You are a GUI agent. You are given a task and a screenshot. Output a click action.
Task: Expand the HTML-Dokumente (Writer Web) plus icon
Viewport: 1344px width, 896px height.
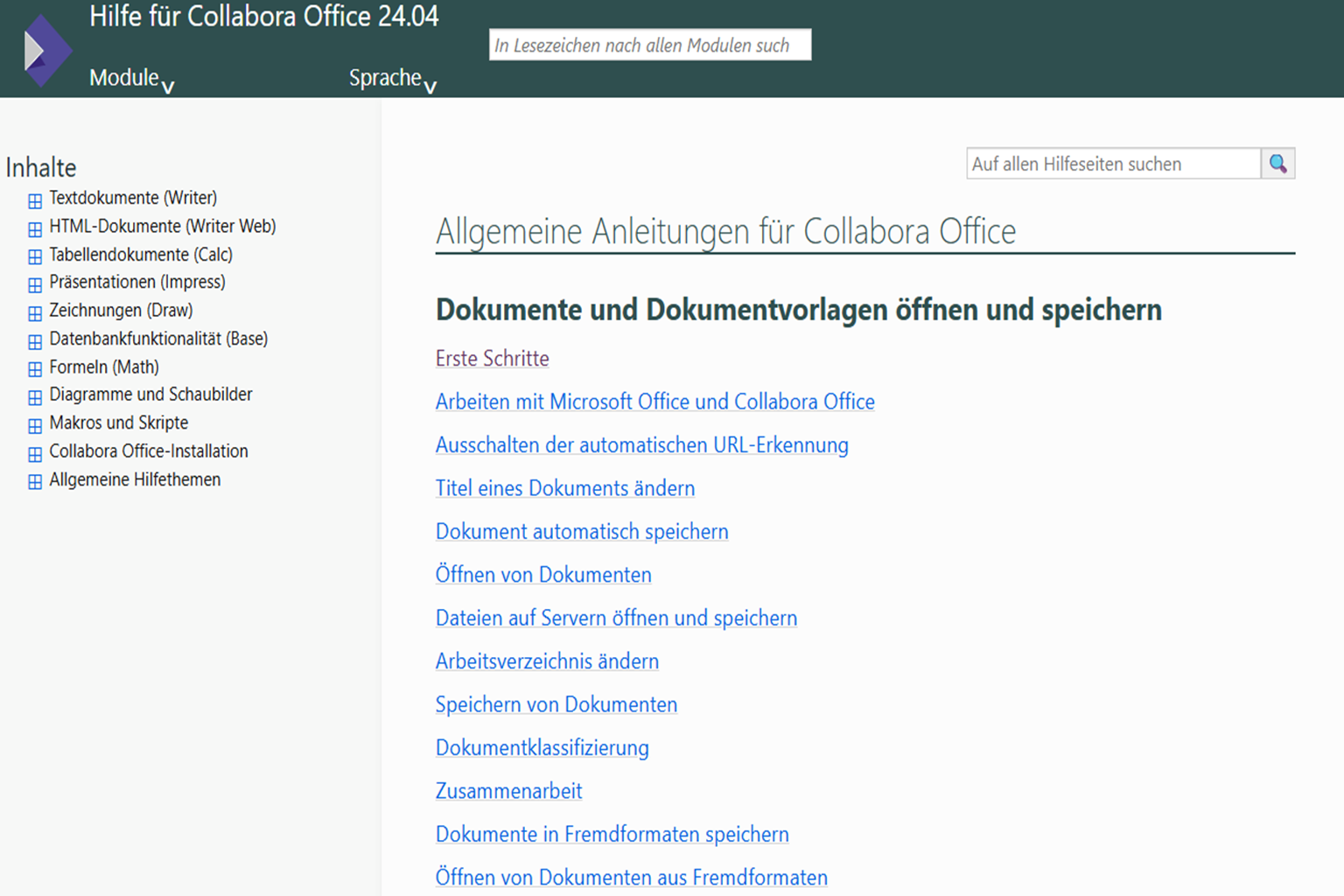pyautogui.click(x=35, y=229)
